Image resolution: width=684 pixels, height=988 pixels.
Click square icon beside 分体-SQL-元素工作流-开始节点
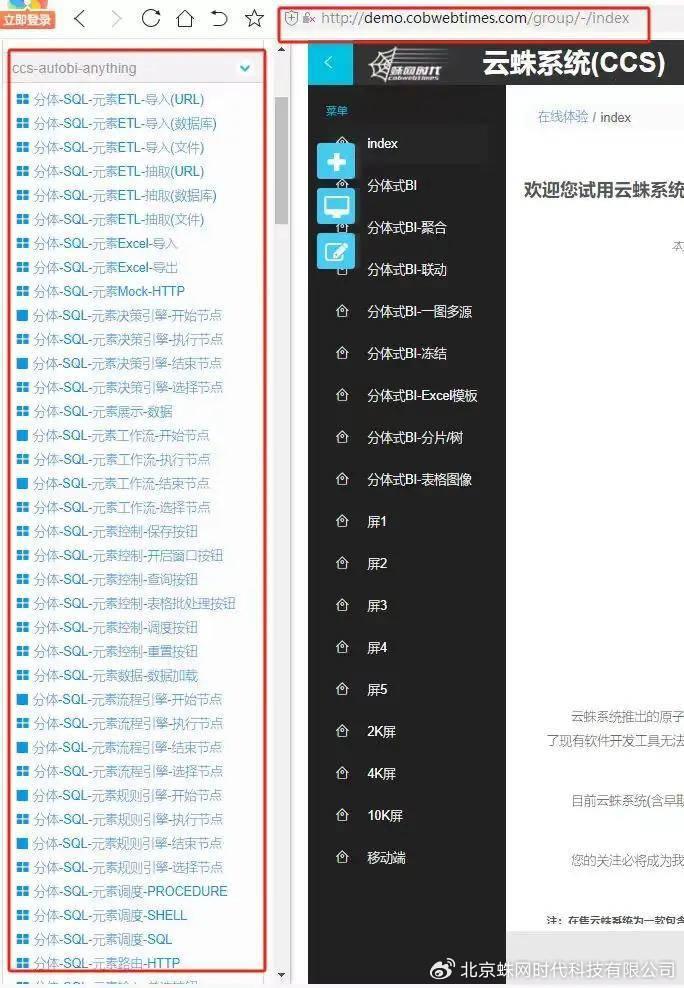(23, 435)
